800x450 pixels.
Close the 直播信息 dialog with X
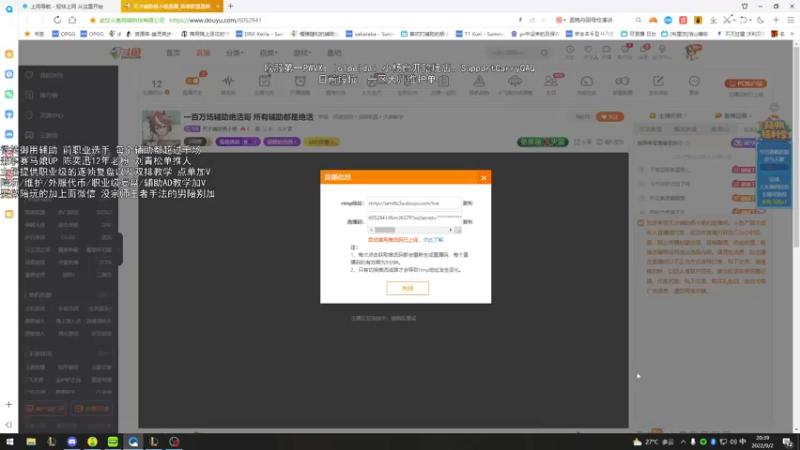coord(483,178)
